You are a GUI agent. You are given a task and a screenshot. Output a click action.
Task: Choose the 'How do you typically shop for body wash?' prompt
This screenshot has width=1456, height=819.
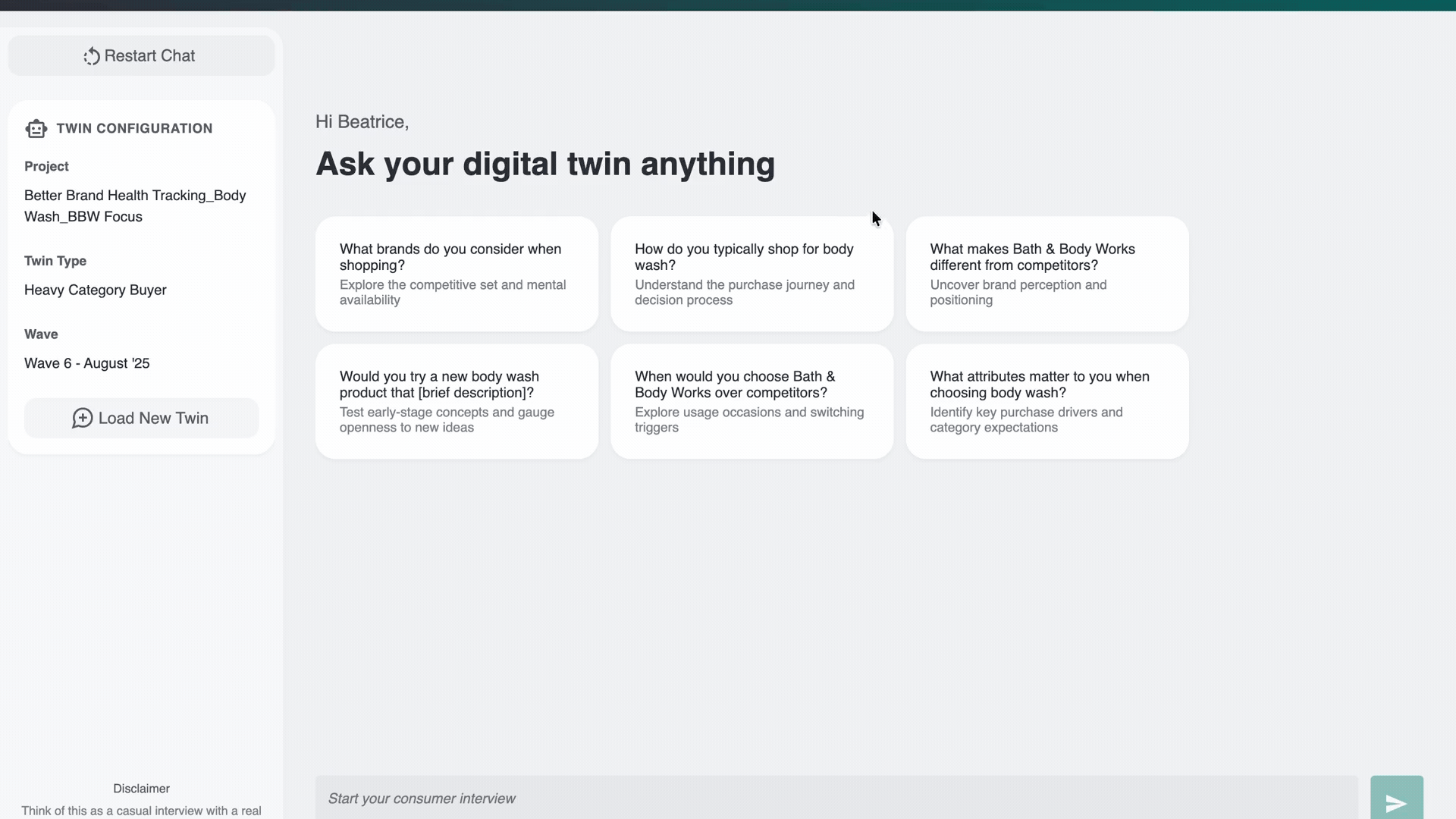pyautogui.click(x=751, y=274)
